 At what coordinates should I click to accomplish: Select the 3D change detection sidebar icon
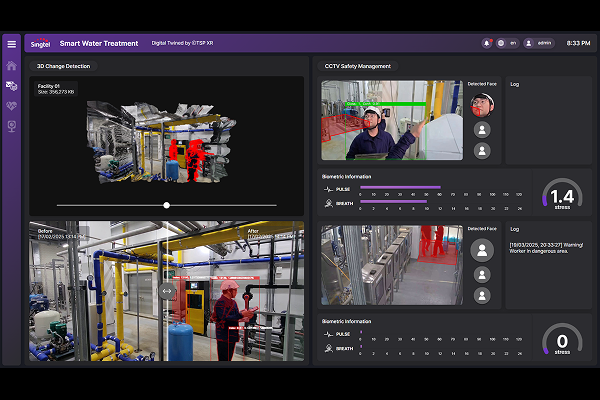click(12, 86)
